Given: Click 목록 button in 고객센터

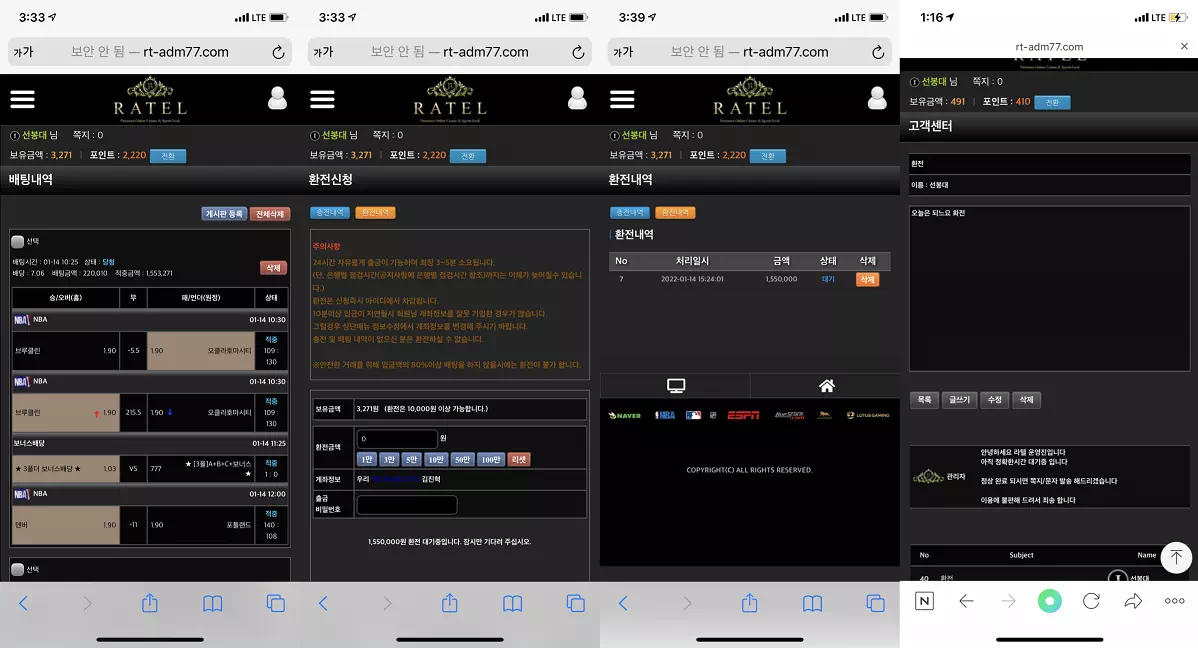Looking at the screenshot, I should [x=924, y=400].
